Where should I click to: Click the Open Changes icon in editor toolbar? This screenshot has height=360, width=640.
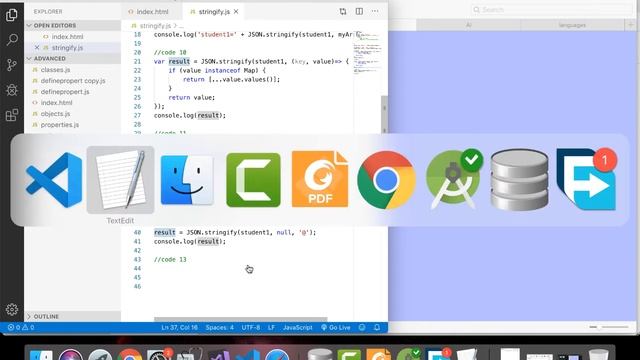tap(343, 12)
